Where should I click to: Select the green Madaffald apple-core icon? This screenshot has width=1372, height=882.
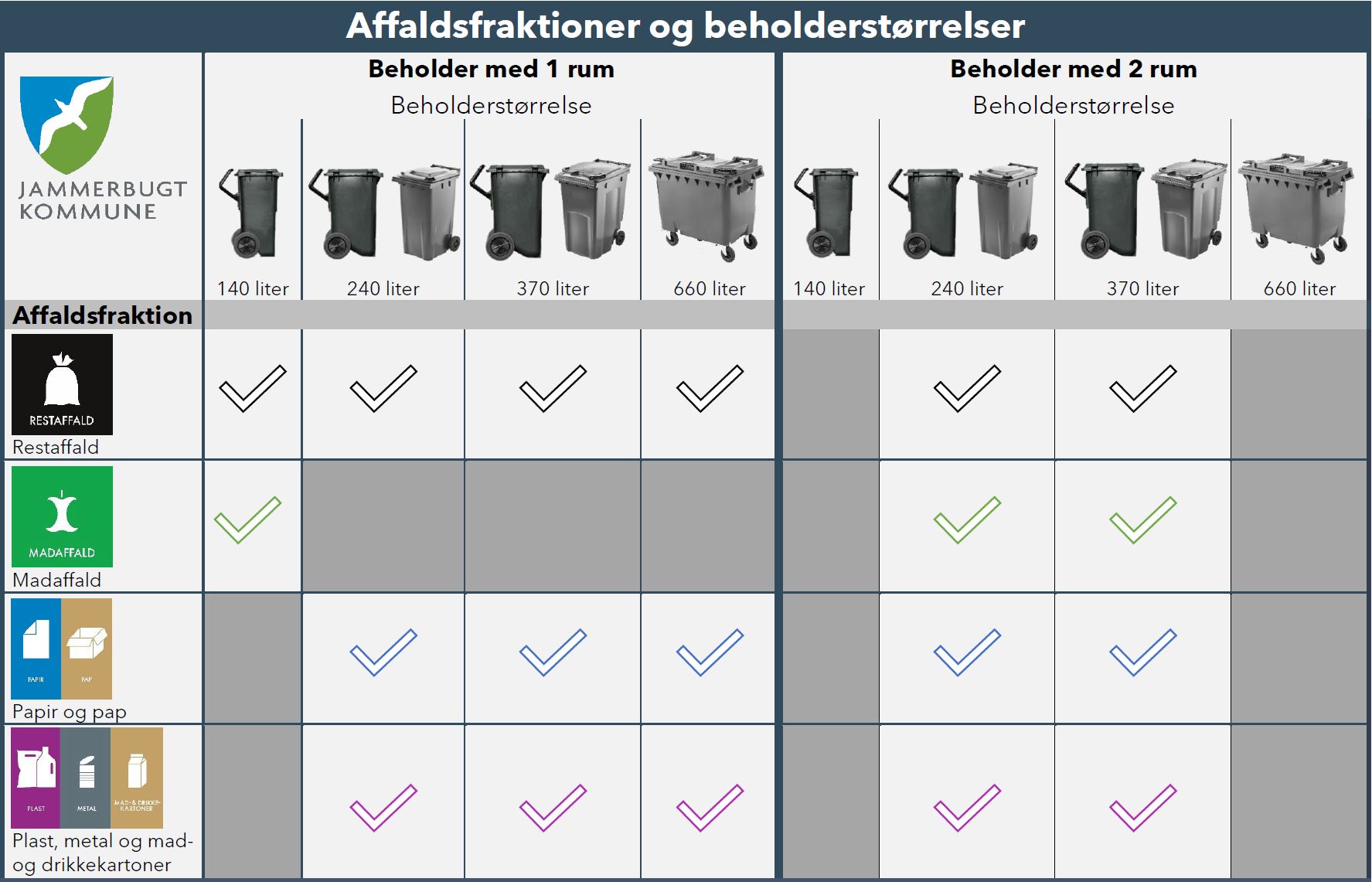(62, 516)
